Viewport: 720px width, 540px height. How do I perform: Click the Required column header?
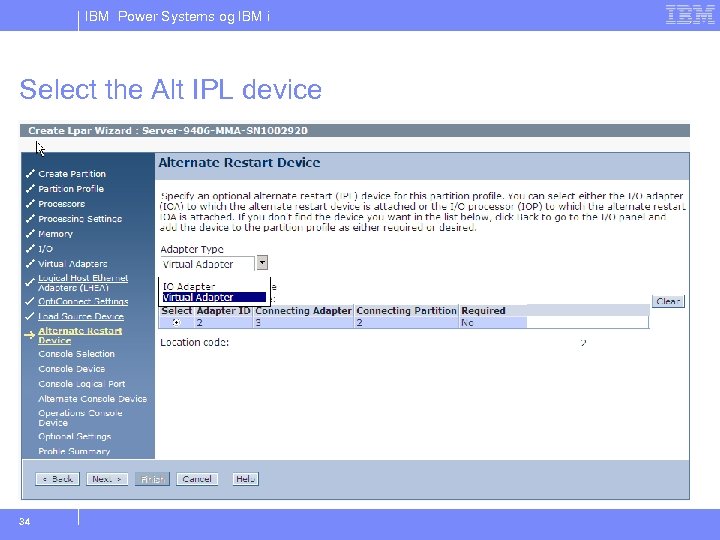click(x=483, y=311)
